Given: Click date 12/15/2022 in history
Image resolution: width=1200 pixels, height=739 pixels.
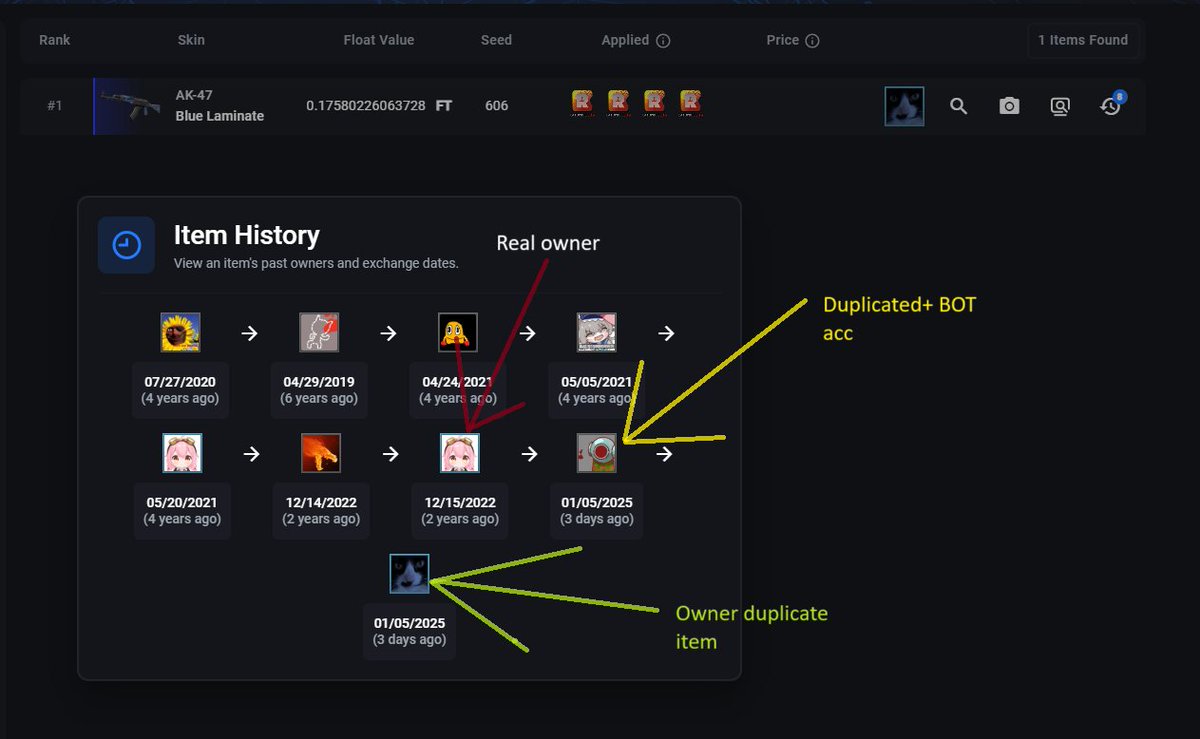Looking at the screenshot, I should click(460, 502).
